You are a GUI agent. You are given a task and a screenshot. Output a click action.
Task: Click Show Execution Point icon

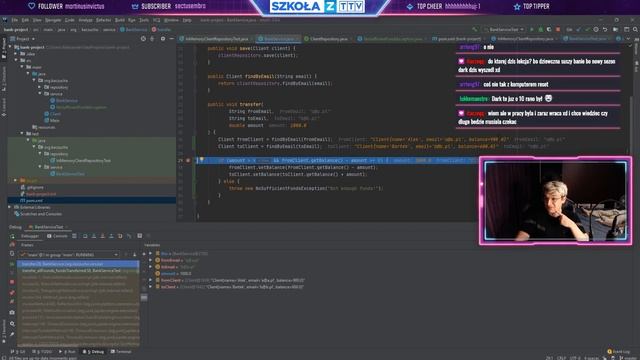coord(74,236)
